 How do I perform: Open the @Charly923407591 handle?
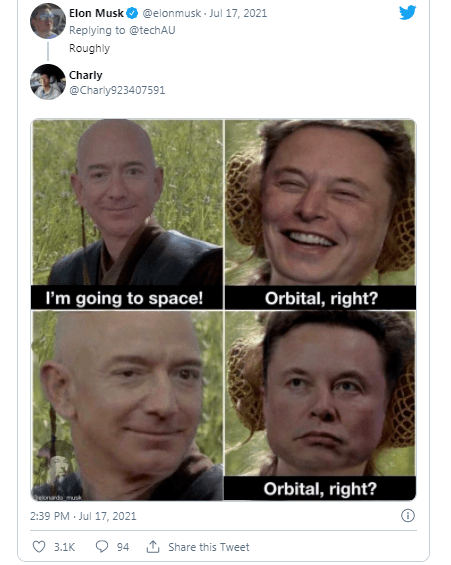tap(117, 90)
